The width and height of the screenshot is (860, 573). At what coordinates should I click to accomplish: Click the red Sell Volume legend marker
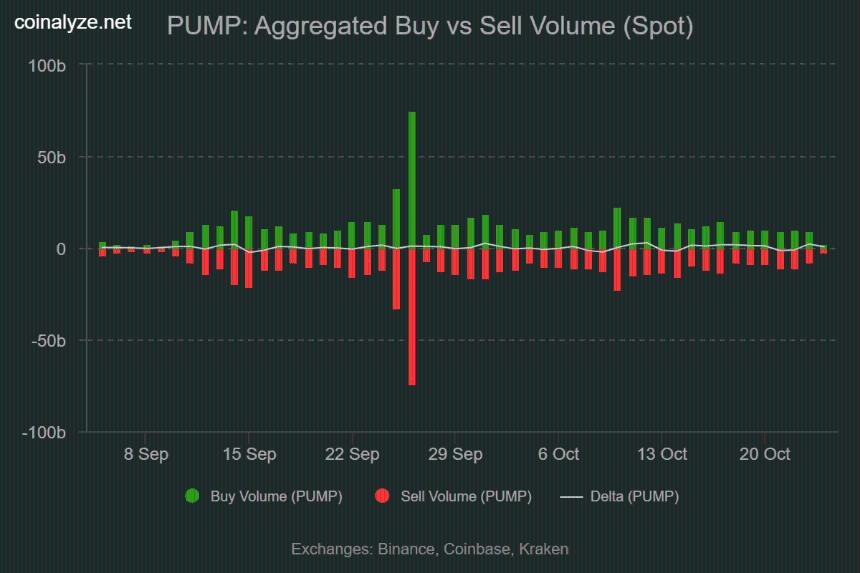[381, 496]
